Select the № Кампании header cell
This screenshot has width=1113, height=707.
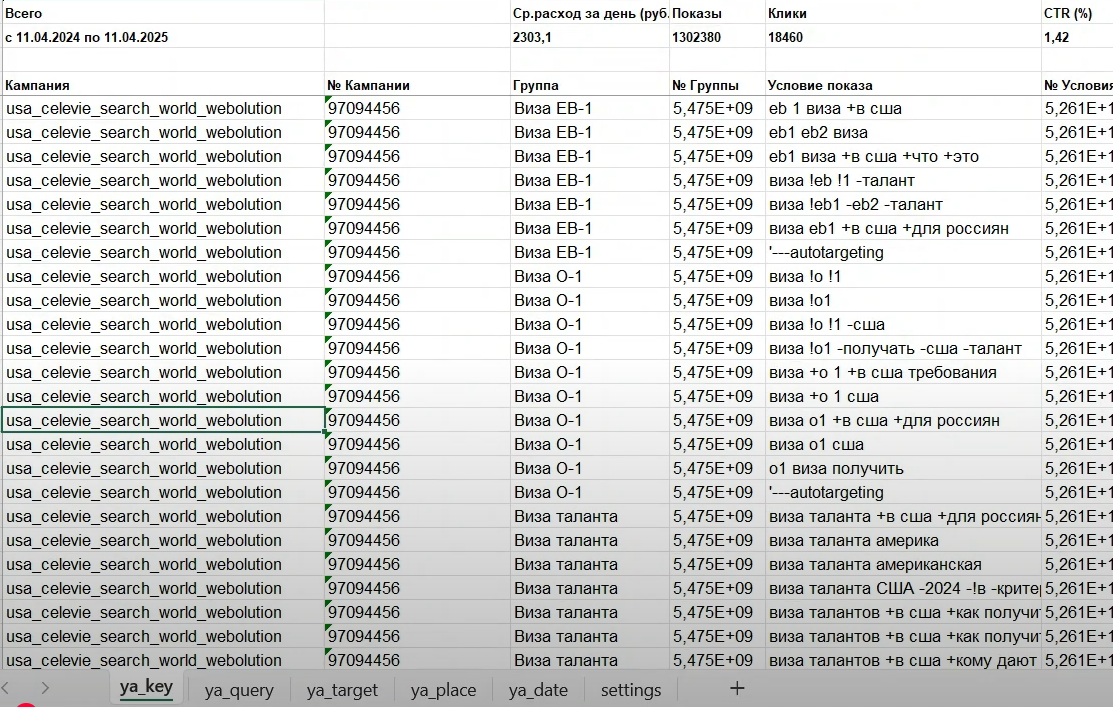click(417, 85)
